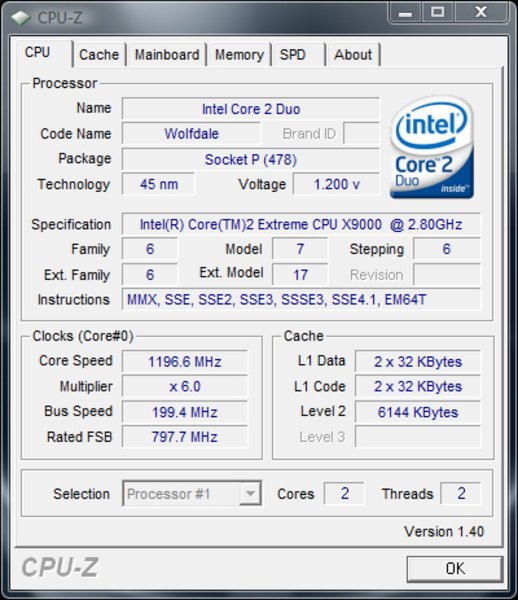The height and width of the screenshot is (600, 518).
Task: Minimize the CPU-Z window
Action: point(405,13)
